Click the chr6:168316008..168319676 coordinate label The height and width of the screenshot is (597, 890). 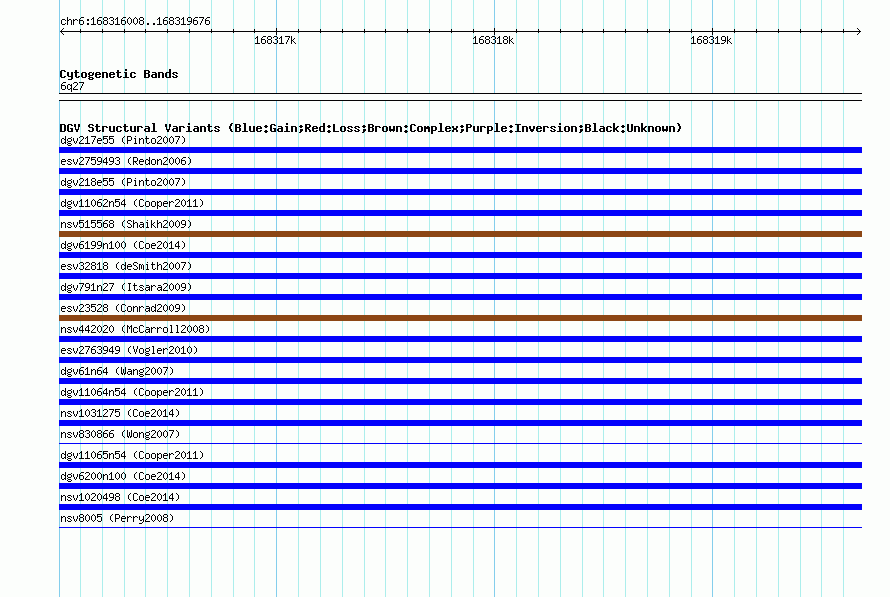(135, 21)
